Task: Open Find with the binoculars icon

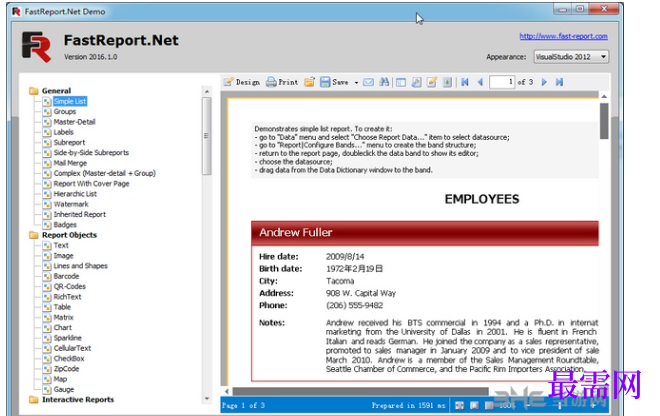Action: tap(384, 82)
